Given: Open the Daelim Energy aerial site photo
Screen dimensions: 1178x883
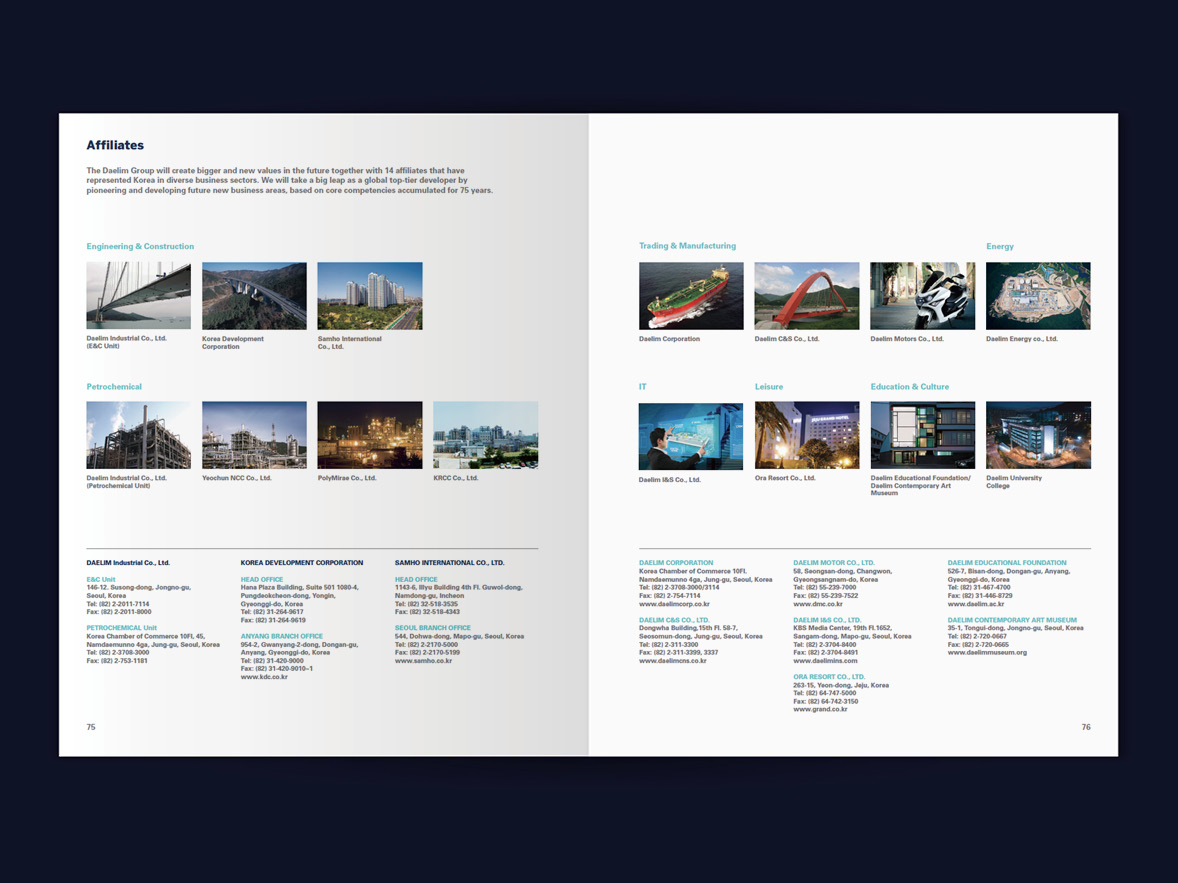Looking at the screenshot, I should pyautogui.click(x=1038, y=295).
